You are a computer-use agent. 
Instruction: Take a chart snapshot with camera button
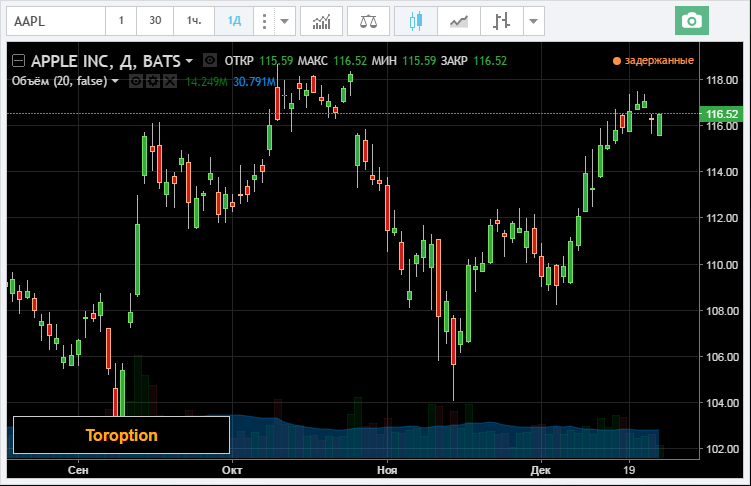pos(692,21)
